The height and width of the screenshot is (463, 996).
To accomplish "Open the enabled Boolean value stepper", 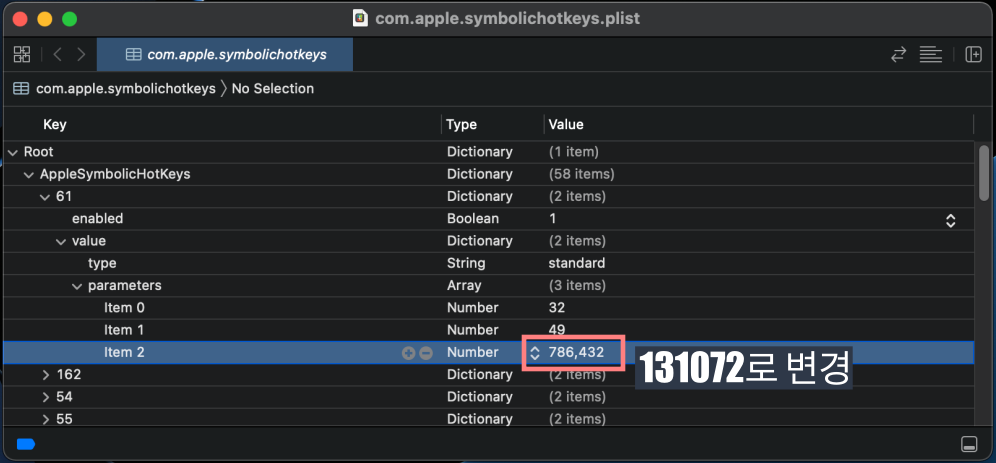I will click(950, 220).
